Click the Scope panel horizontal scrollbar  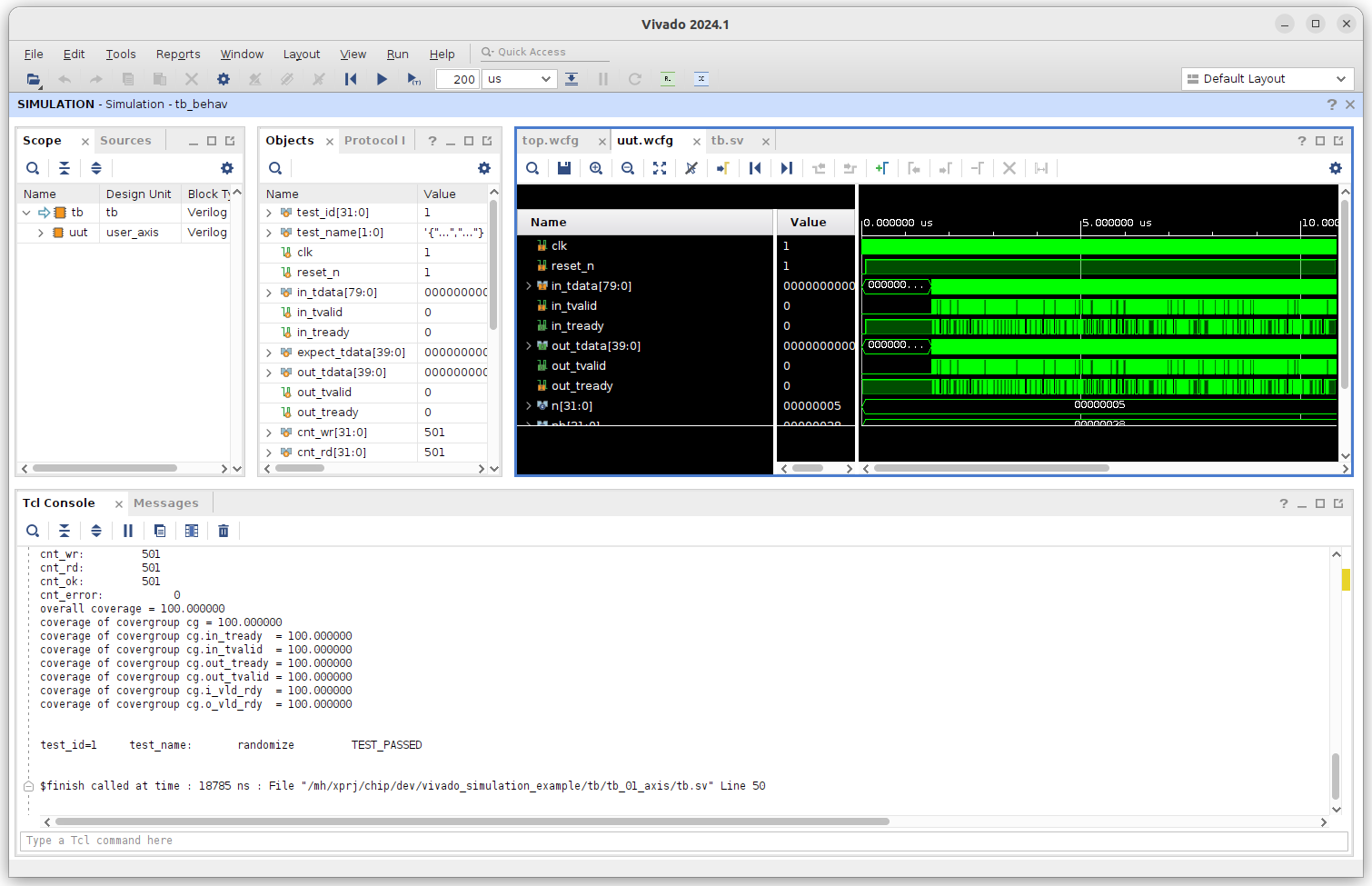click(x=104, y=469)
